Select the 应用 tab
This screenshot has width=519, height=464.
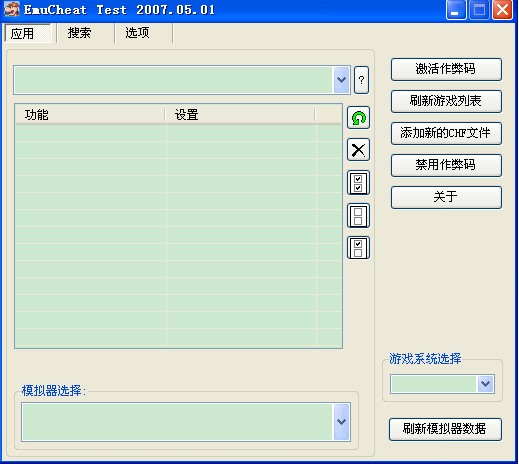tap(22, 34)
